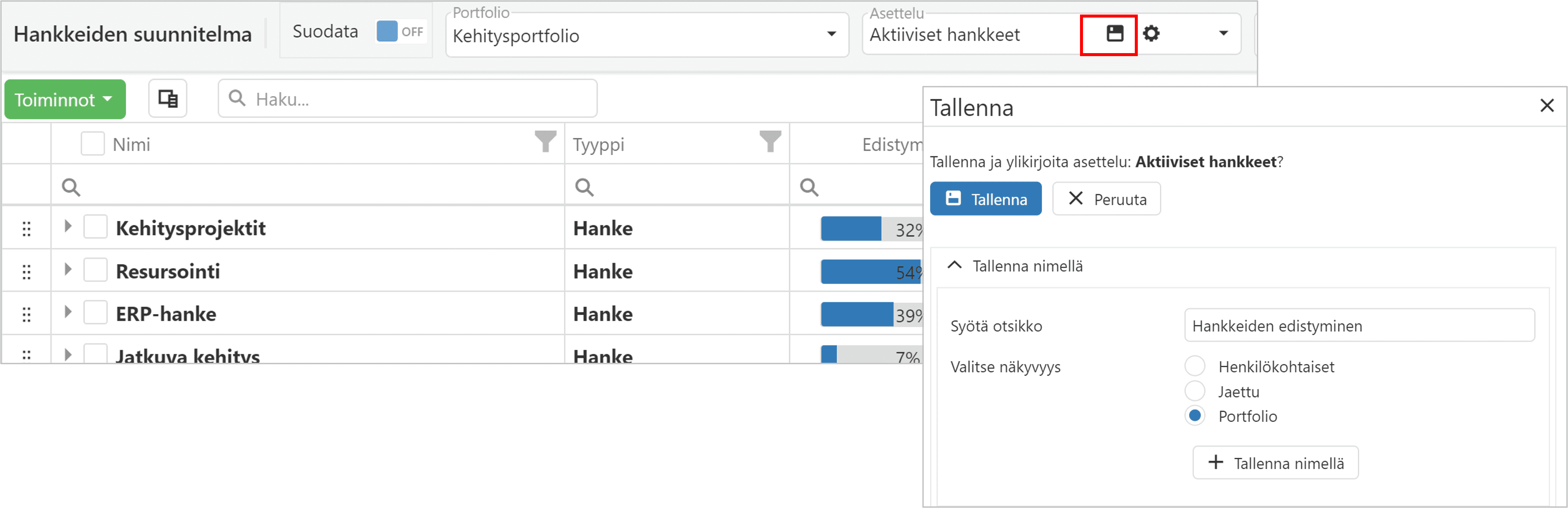Open the Toiminnot actions menu

tap(65, 99)
